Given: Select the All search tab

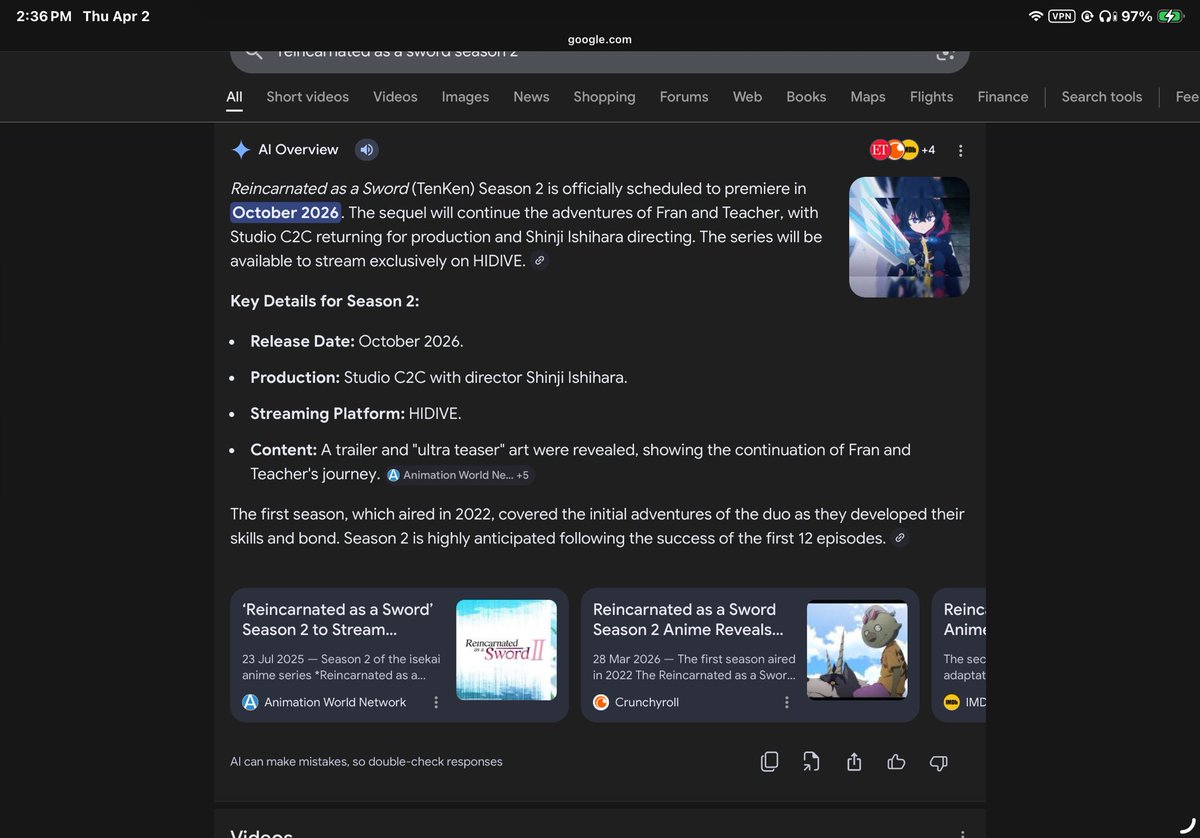Looking at the screenshot, I should [234, 97].
